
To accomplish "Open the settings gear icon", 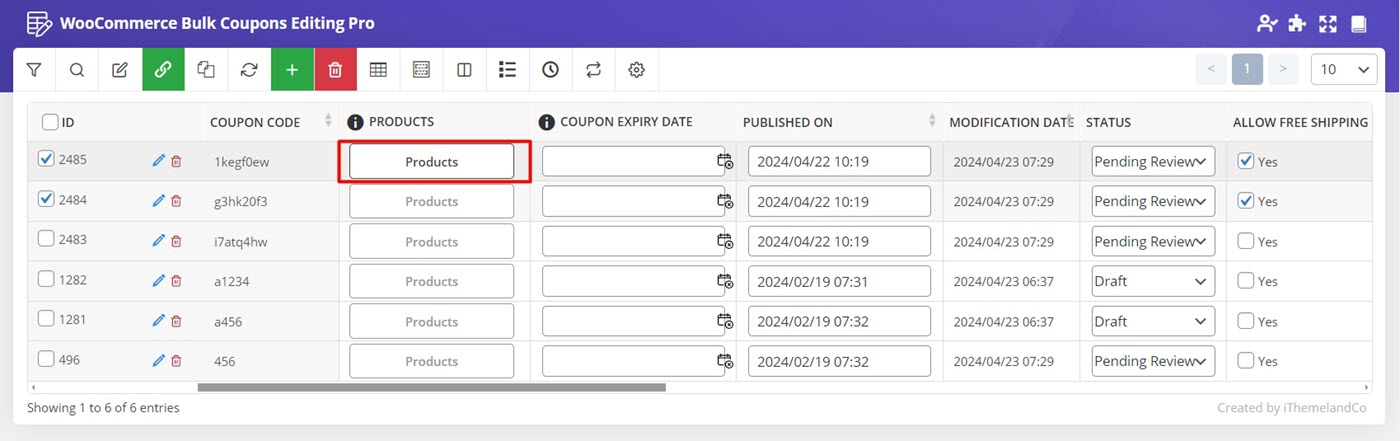I will (636, 70).
